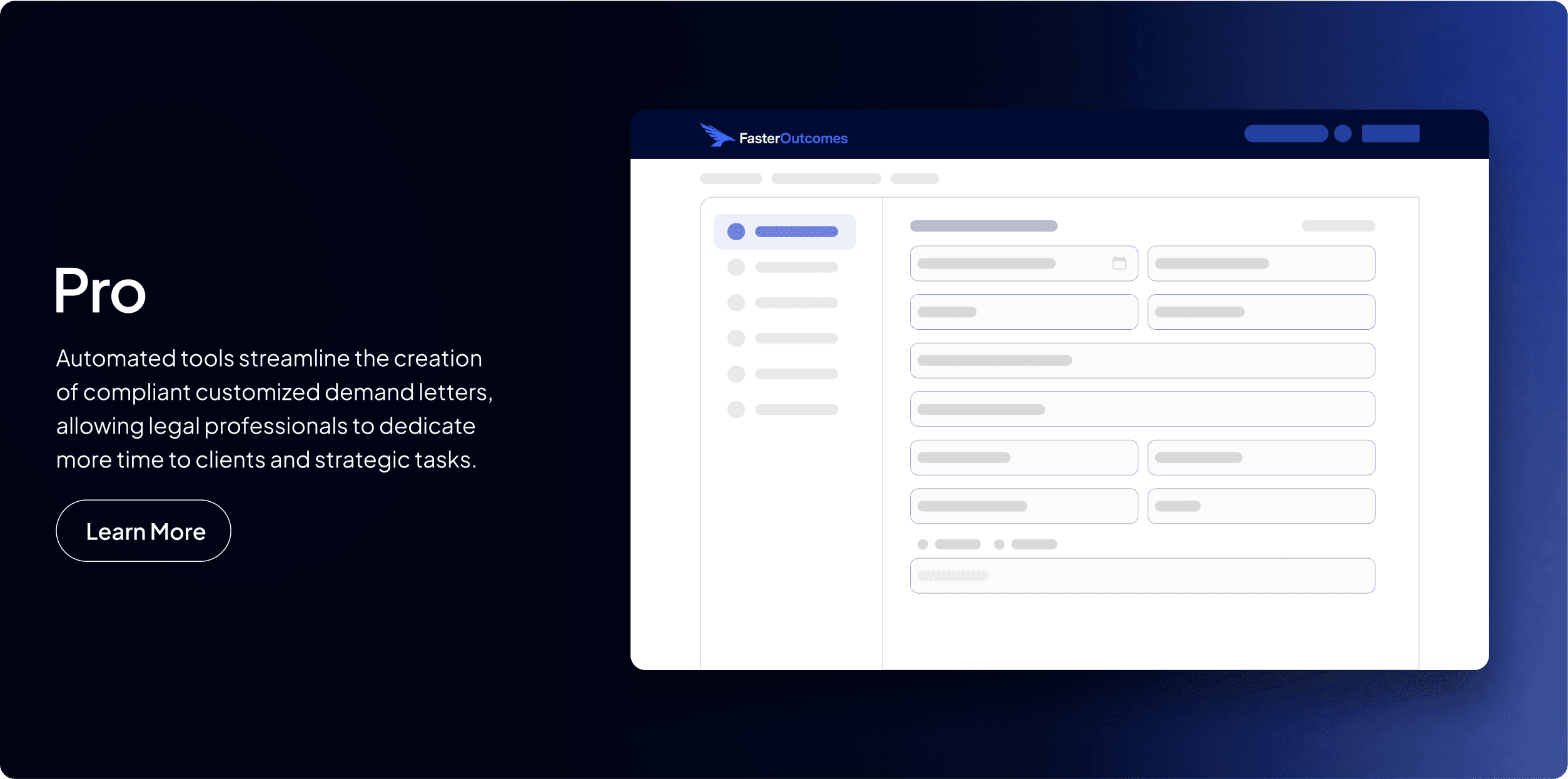Click the first breadcrumb placeholder
1568x779 pixels.
pyautogui.click(x=731, y=179)
